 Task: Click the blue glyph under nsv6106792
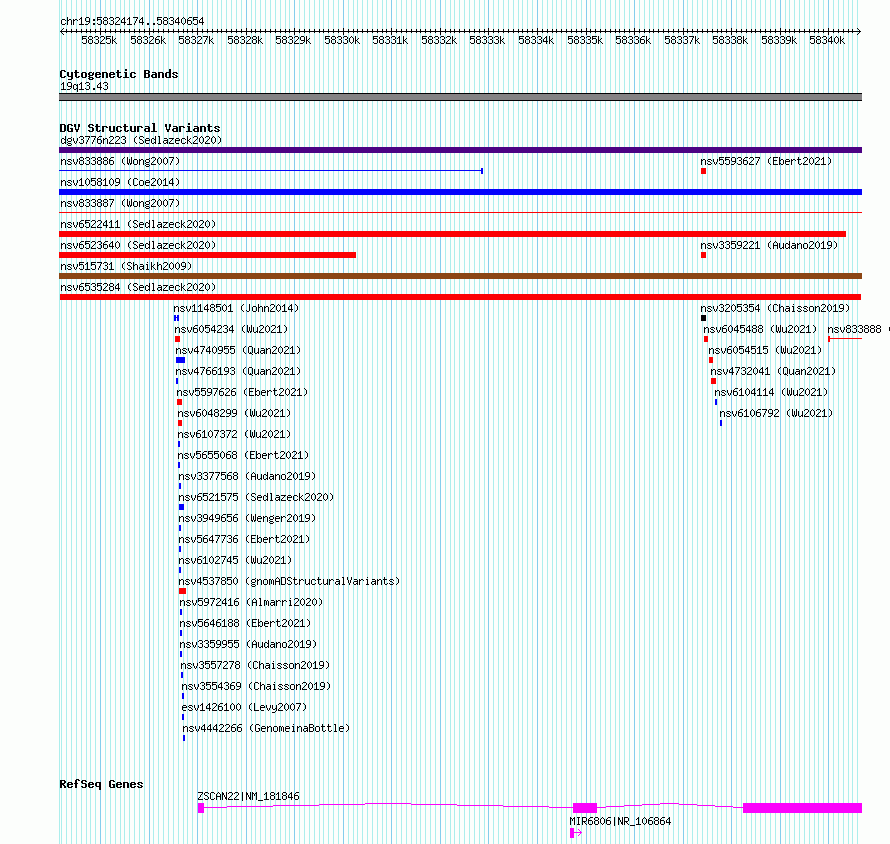click(x=721, y=423)
